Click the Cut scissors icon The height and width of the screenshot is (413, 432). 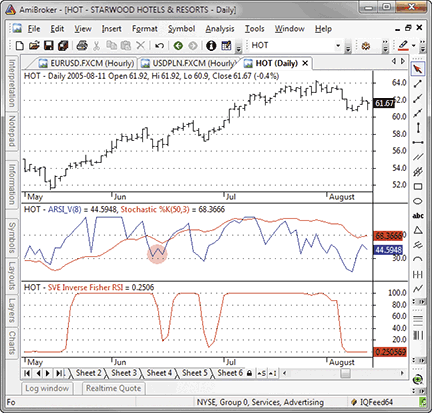(x=96, y=45)
